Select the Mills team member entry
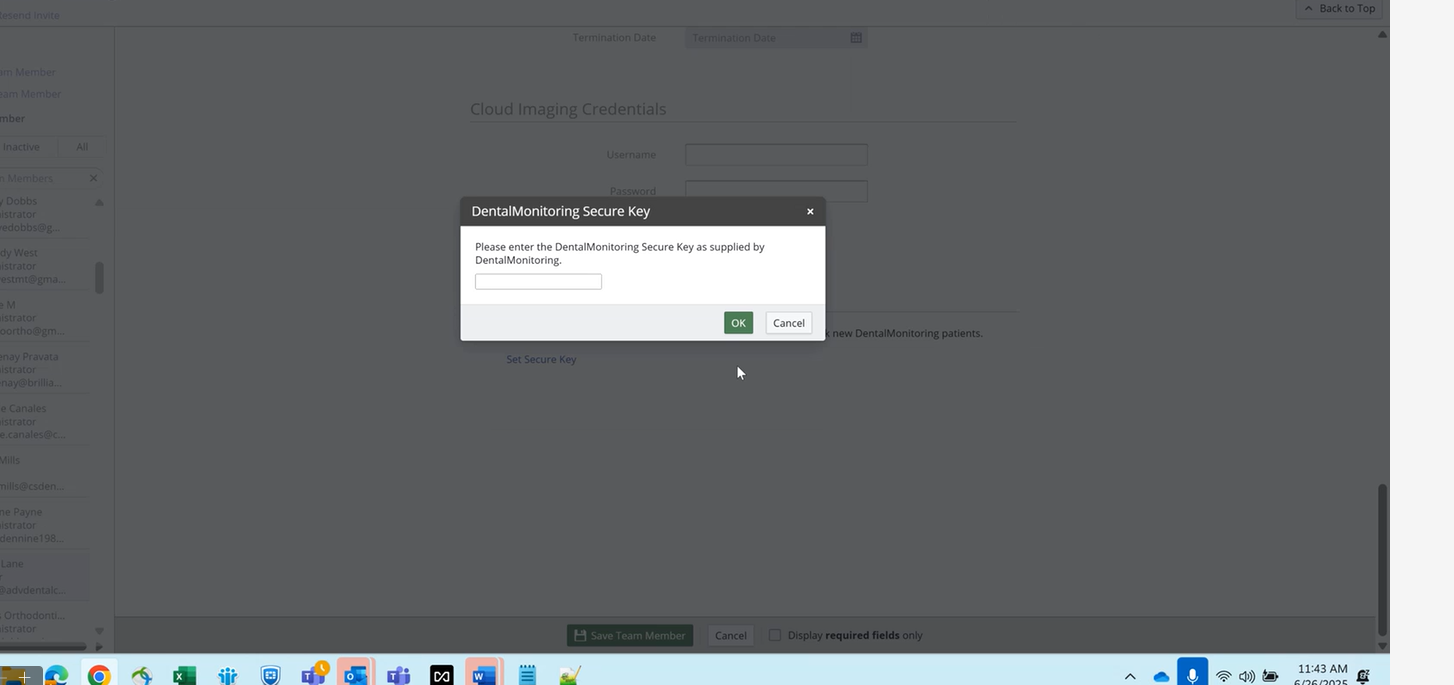Viewport: 1454px width, 685px height. 44,474
